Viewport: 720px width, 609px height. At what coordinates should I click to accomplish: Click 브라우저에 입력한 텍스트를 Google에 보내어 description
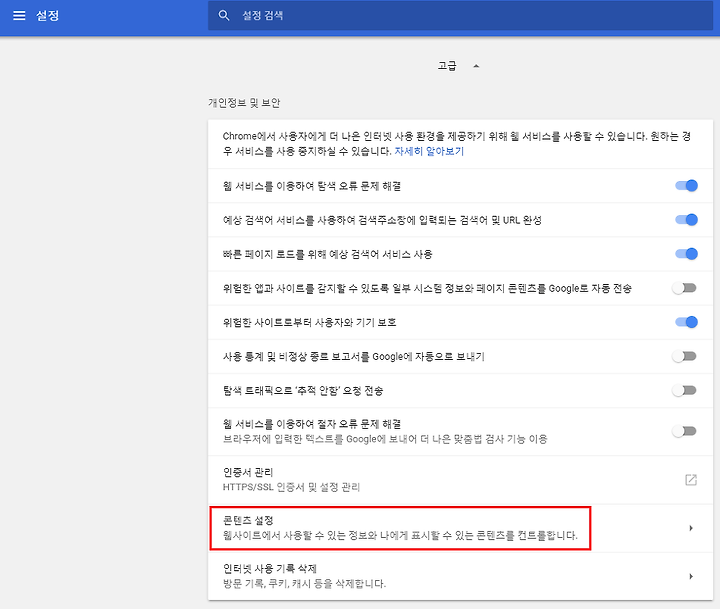[385, 439]
